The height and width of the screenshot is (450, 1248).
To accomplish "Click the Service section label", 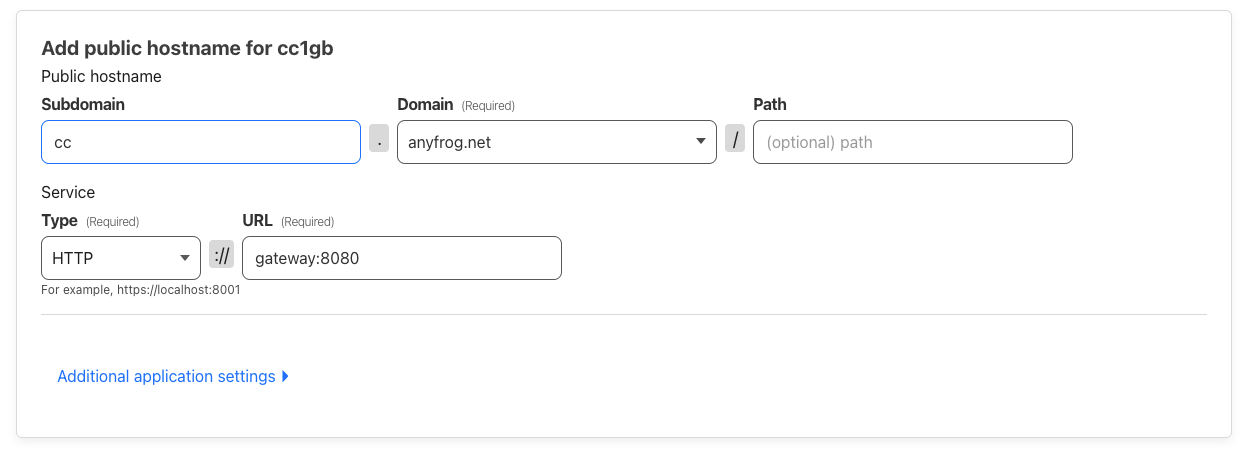I will coord(68,192).
